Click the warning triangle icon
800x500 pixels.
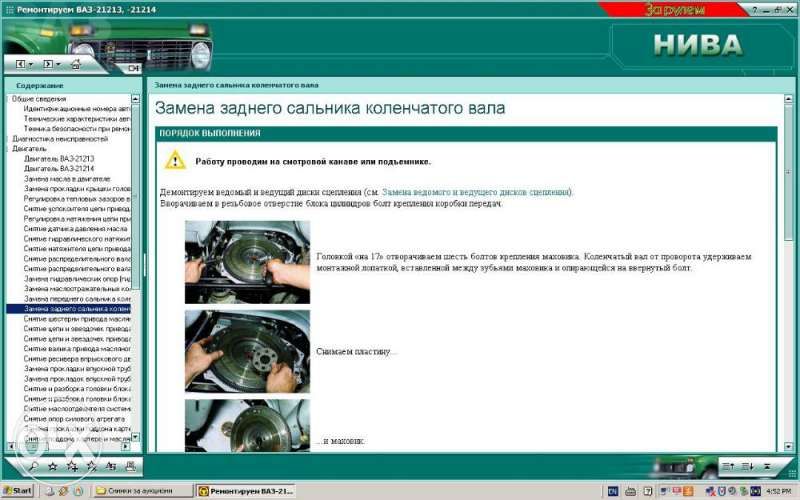pyautogui.click(x=175, y=160)
